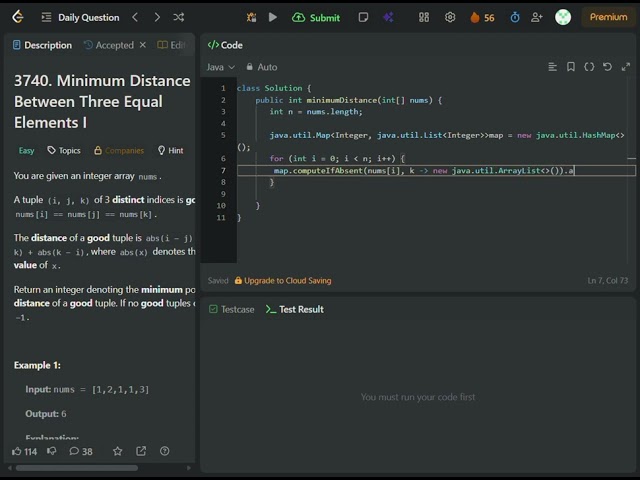Viewport: 640px width, 480px height.
Task: Pick a random question shuffle icon
Action: pos(179,17)
